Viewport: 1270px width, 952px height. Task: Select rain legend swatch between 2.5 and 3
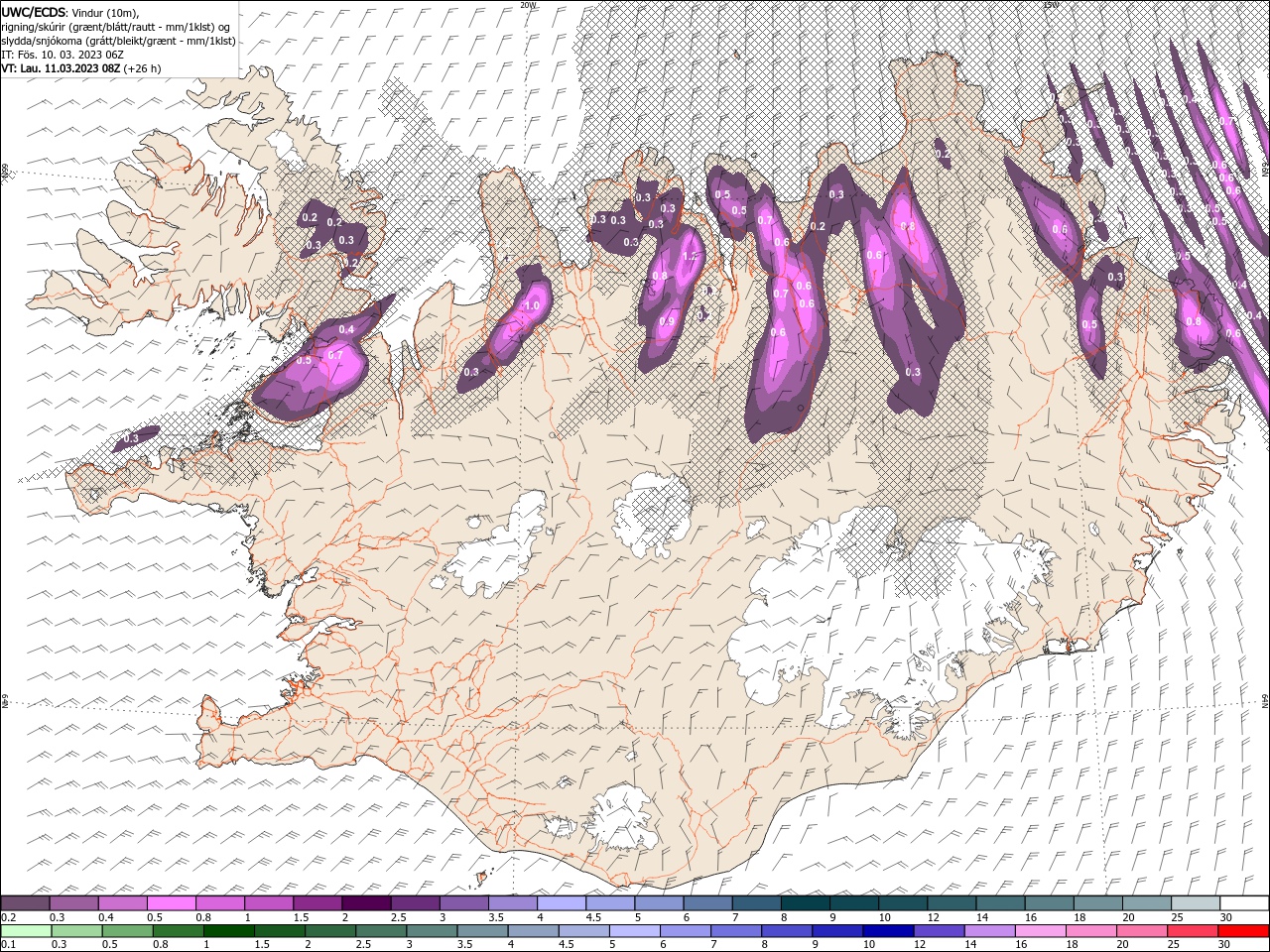[380, 931]
